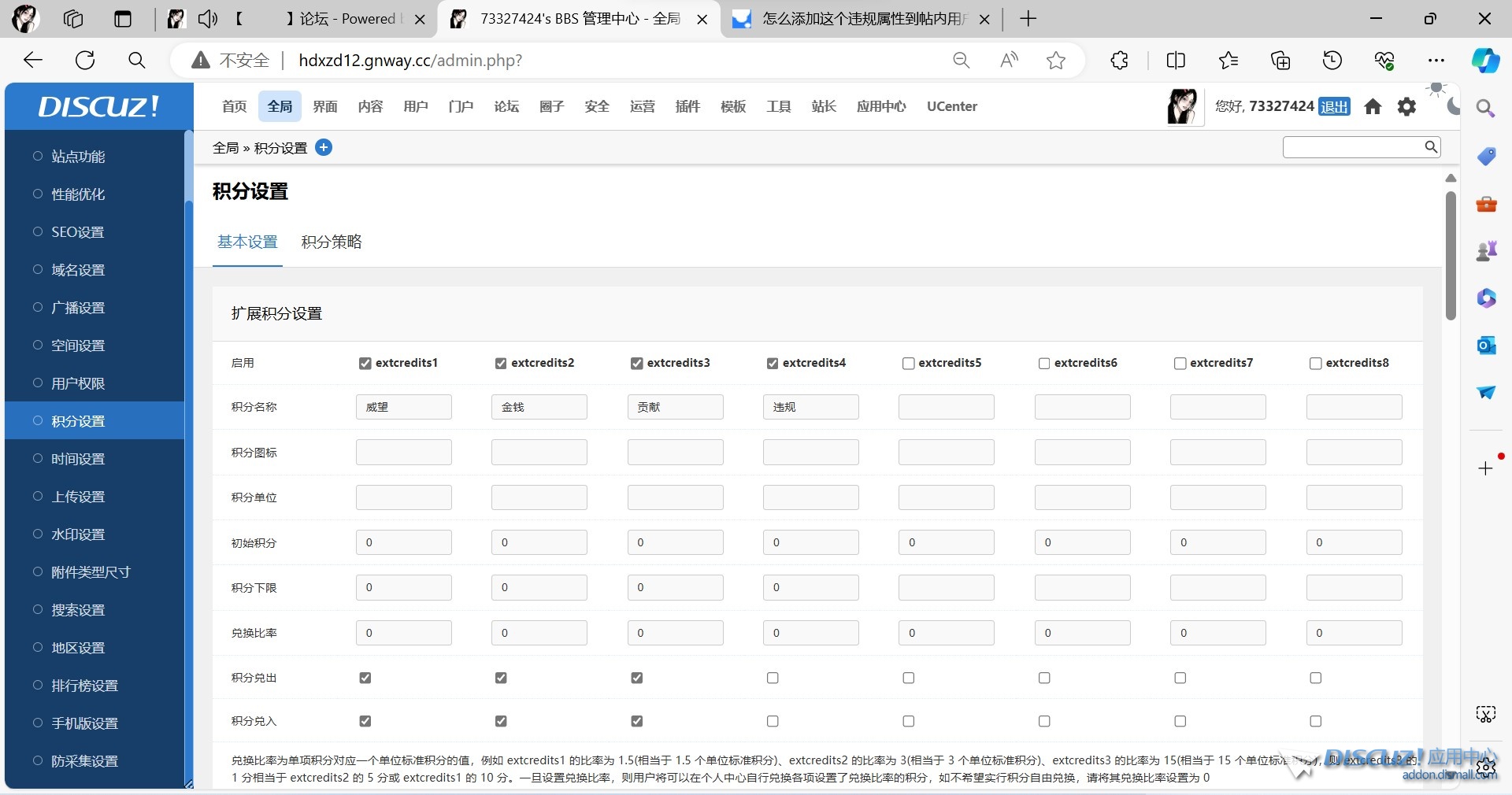Viewport: 1512px width, 795px height.
Task: Open the 论坛 top menu
Action: (x=506, y=106)
